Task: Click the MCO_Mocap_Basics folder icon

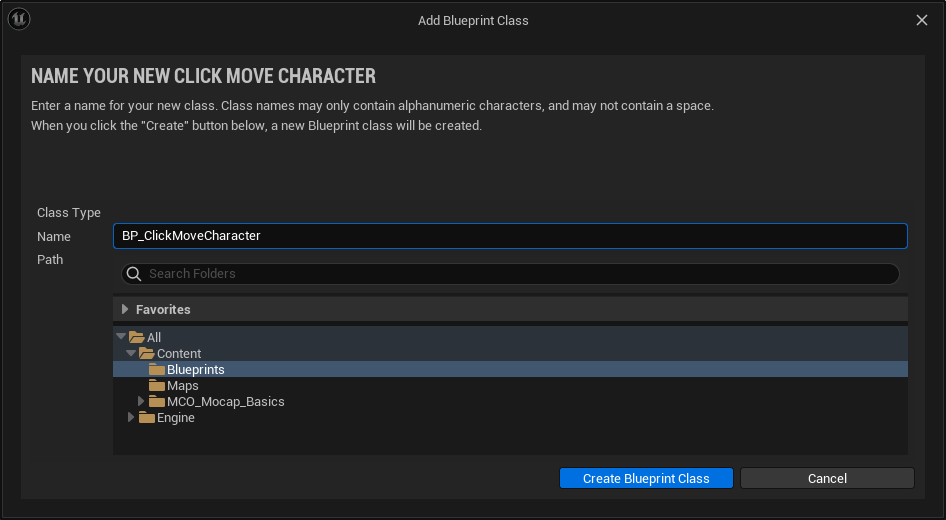Action: 157,401
